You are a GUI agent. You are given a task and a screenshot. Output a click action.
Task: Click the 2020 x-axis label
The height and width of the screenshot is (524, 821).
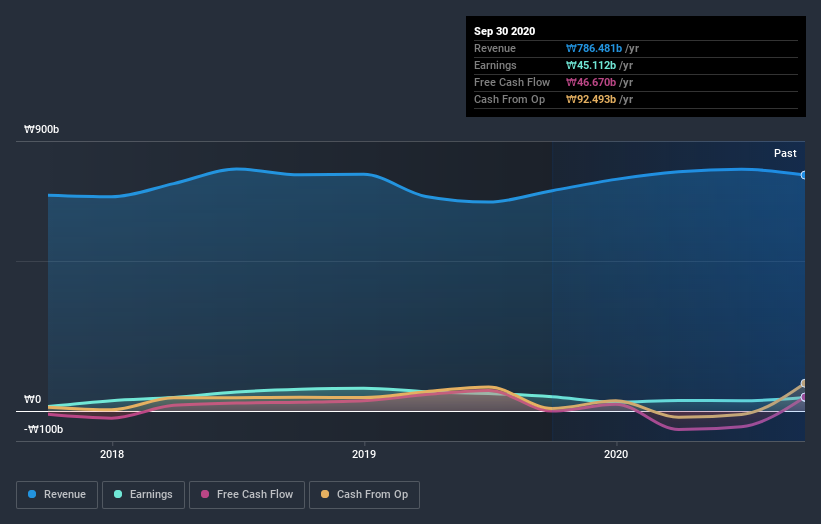point(616,454)
